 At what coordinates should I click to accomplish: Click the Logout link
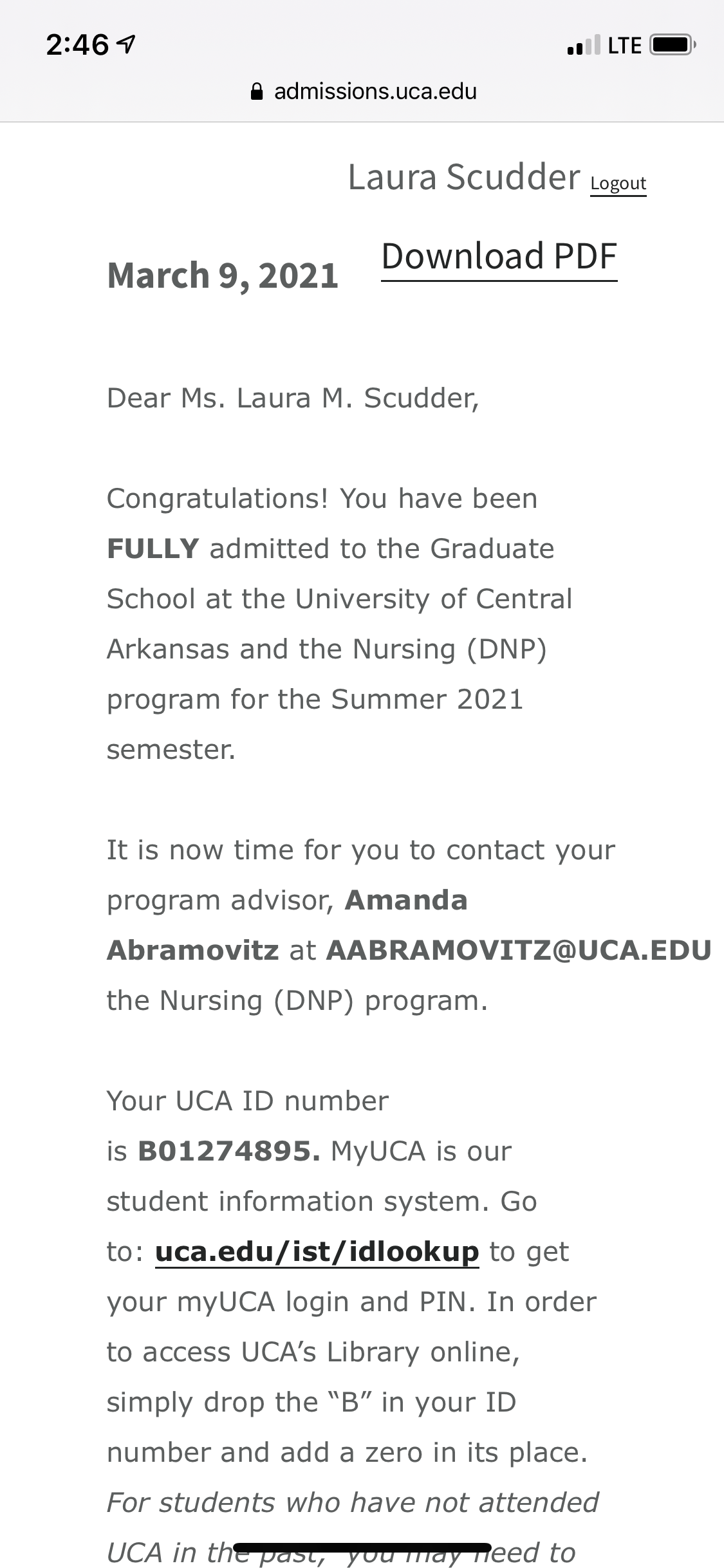618,183
